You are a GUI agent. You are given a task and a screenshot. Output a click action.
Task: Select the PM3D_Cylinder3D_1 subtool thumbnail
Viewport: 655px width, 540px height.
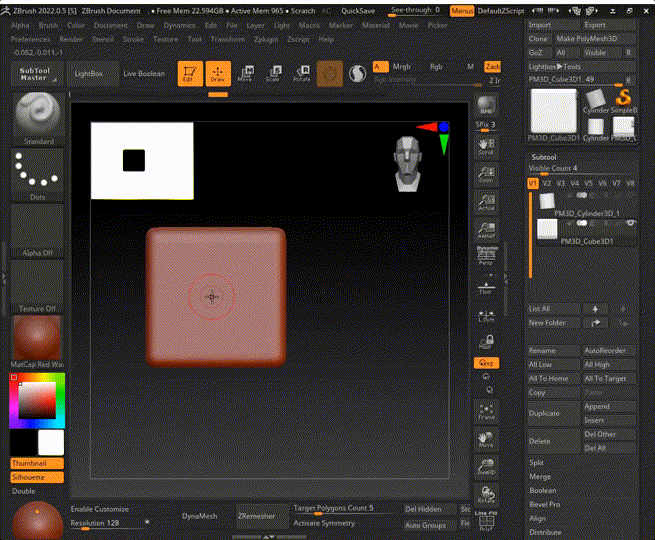(x=547, y=200)
